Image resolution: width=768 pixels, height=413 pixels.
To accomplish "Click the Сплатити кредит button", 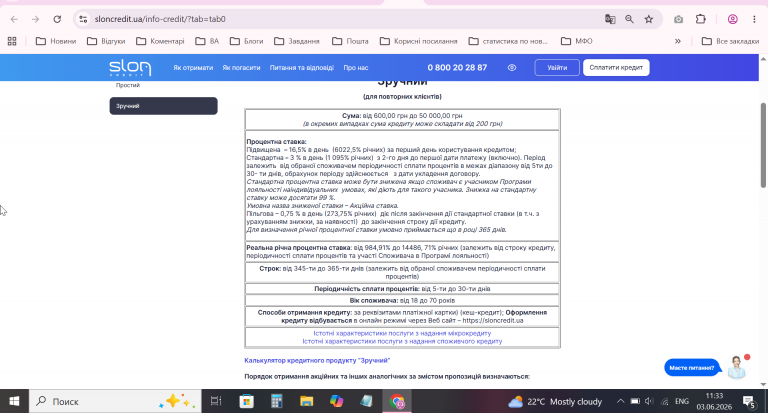I will click(x=616, y=68).
